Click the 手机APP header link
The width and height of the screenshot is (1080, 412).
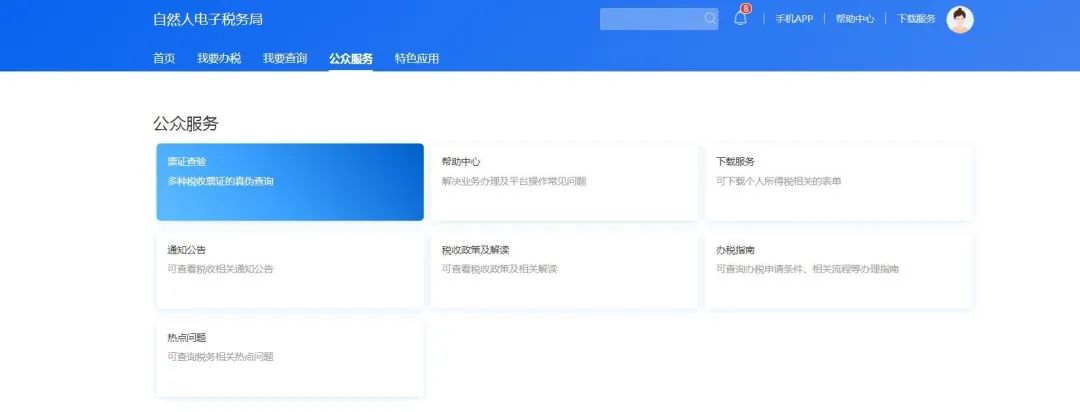794,19
